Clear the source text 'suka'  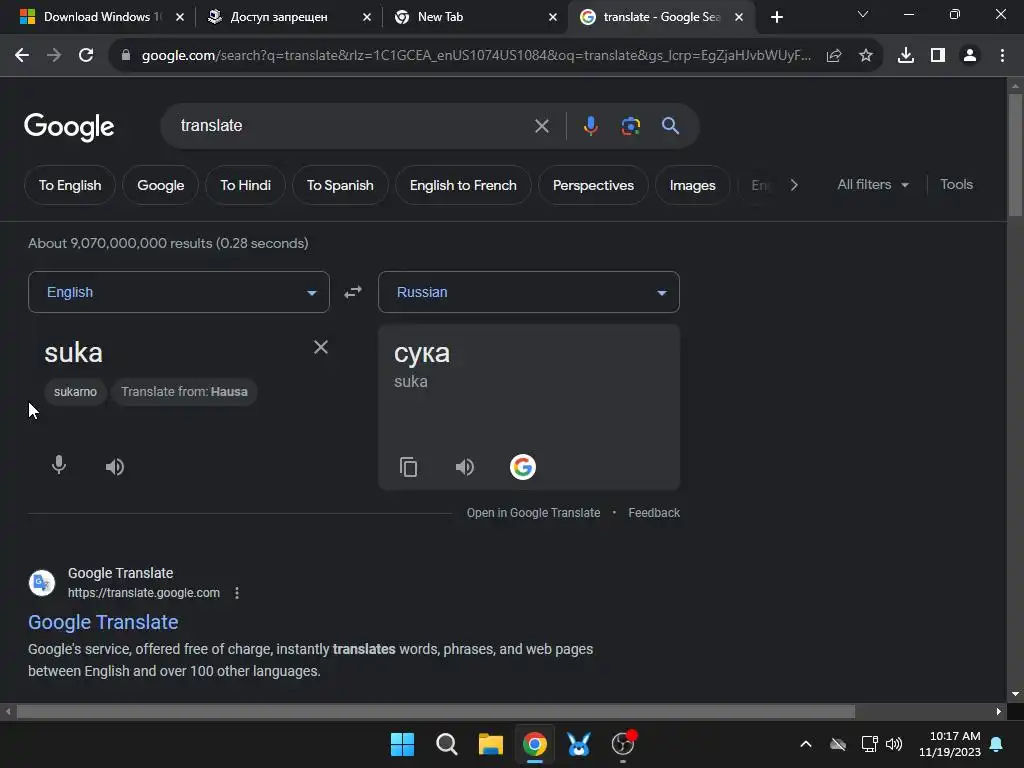point(321,347)
